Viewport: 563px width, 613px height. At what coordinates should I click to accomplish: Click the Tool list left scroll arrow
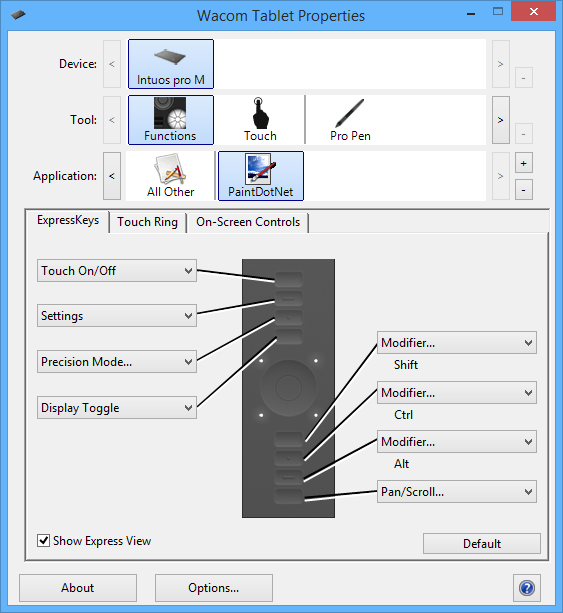tap(112, 120)
